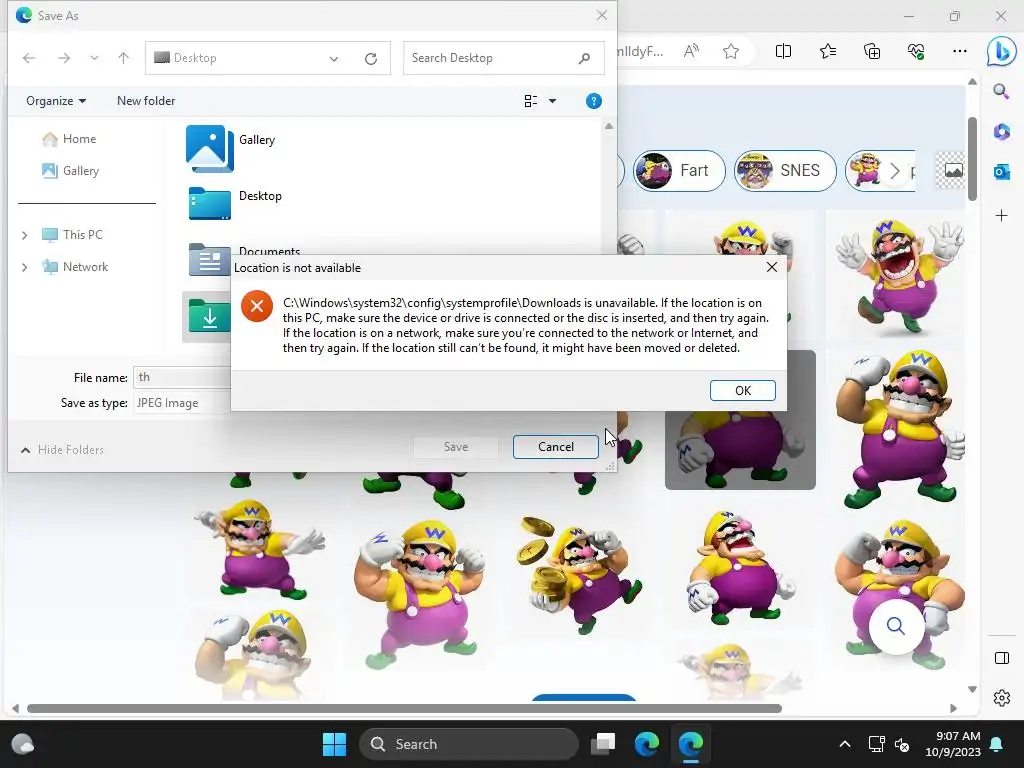Open recent locations dropdown chevron
1024x768 pixels.
point(94,58)
